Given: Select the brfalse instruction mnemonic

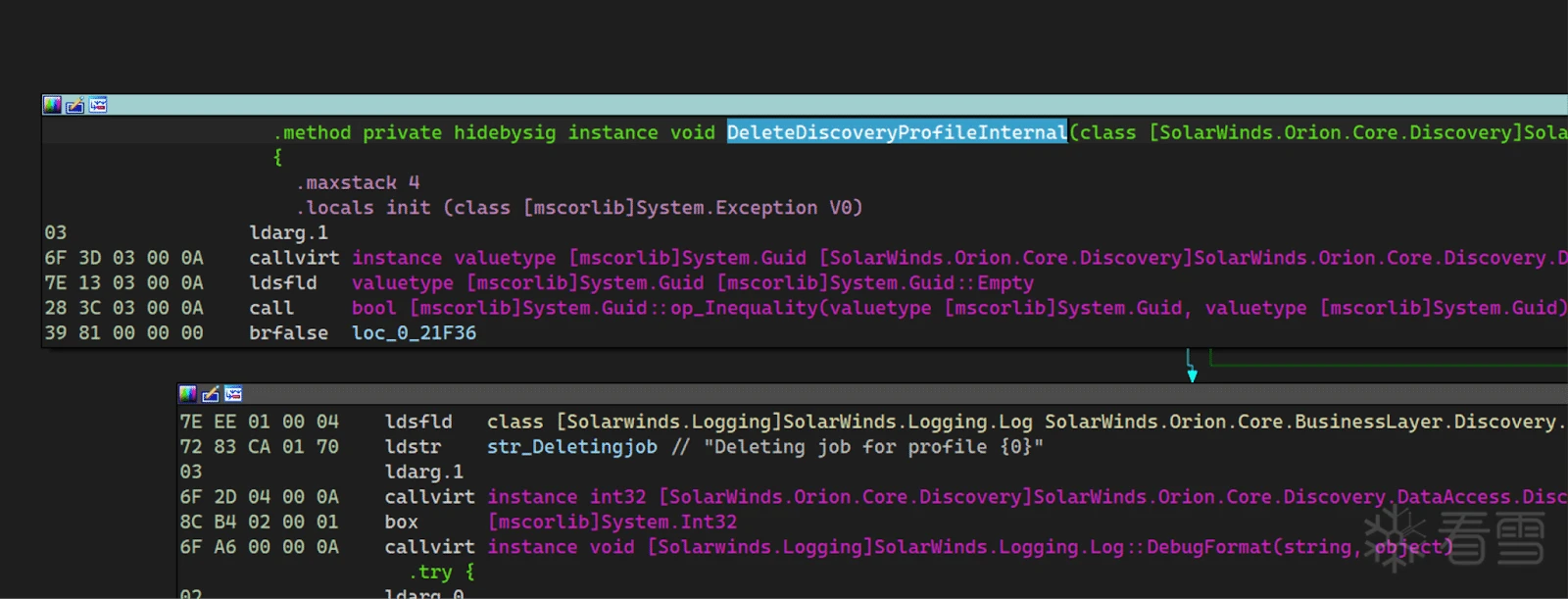Looking at the screenshot, I should click(288, 333).
